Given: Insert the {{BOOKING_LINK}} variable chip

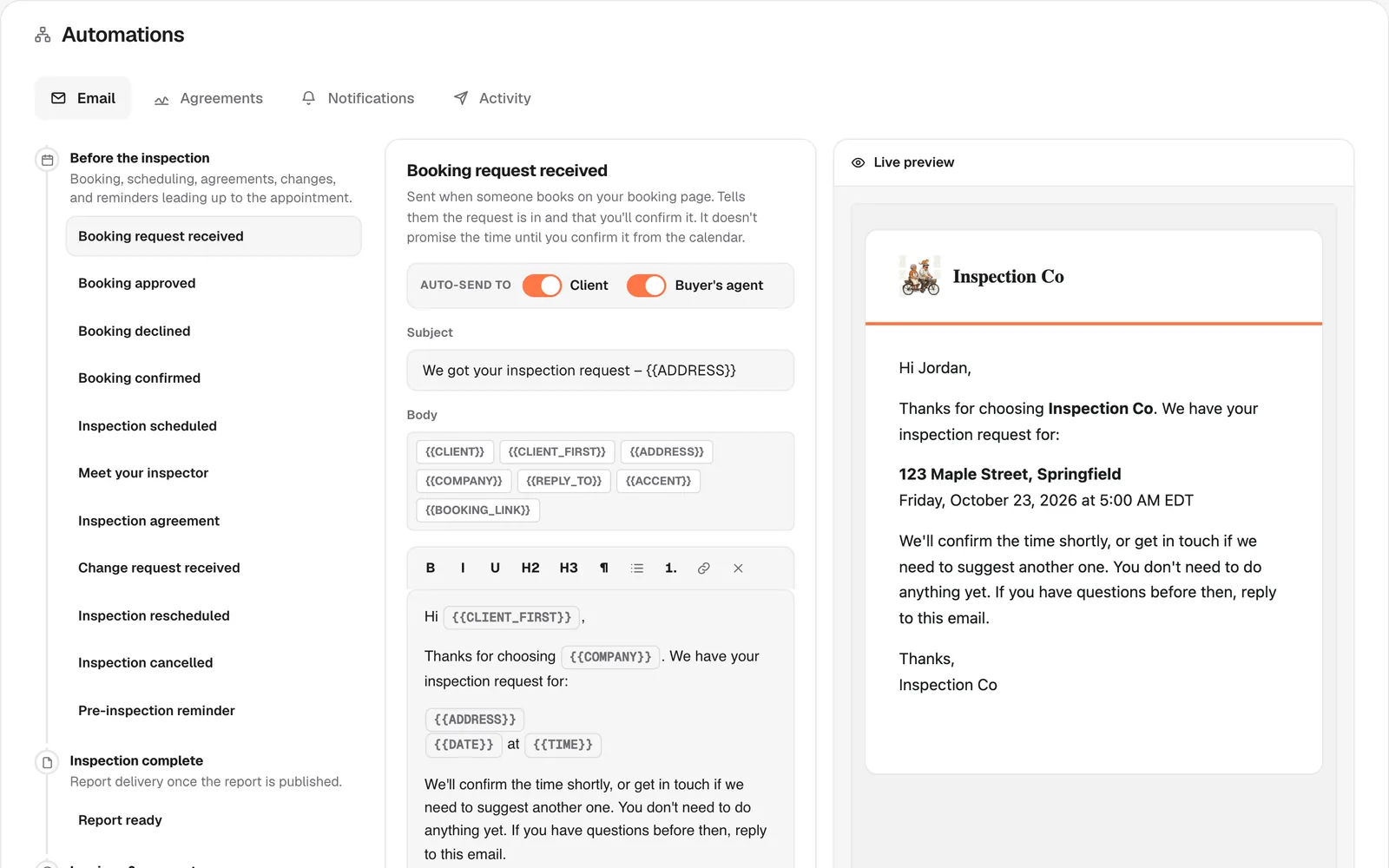Looking at the screenshot, I should point(478,510).
